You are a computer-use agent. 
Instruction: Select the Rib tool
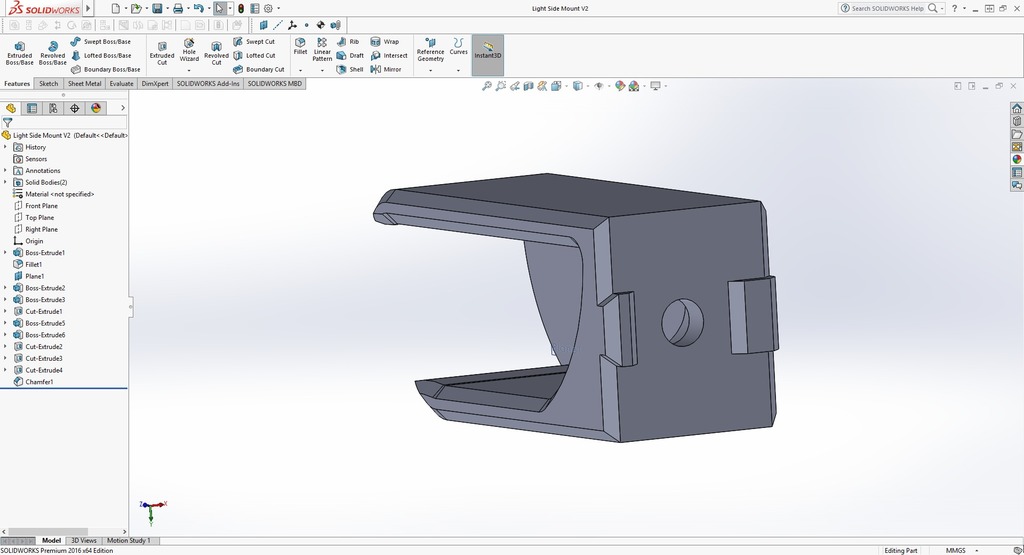point(347,41)
